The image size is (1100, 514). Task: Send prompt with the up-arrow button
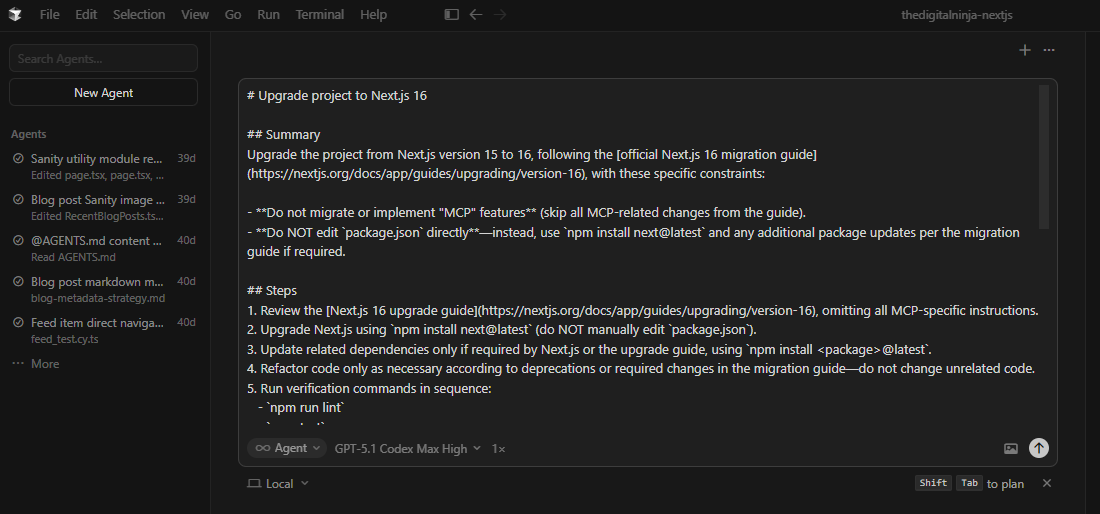coord(1038,448)
